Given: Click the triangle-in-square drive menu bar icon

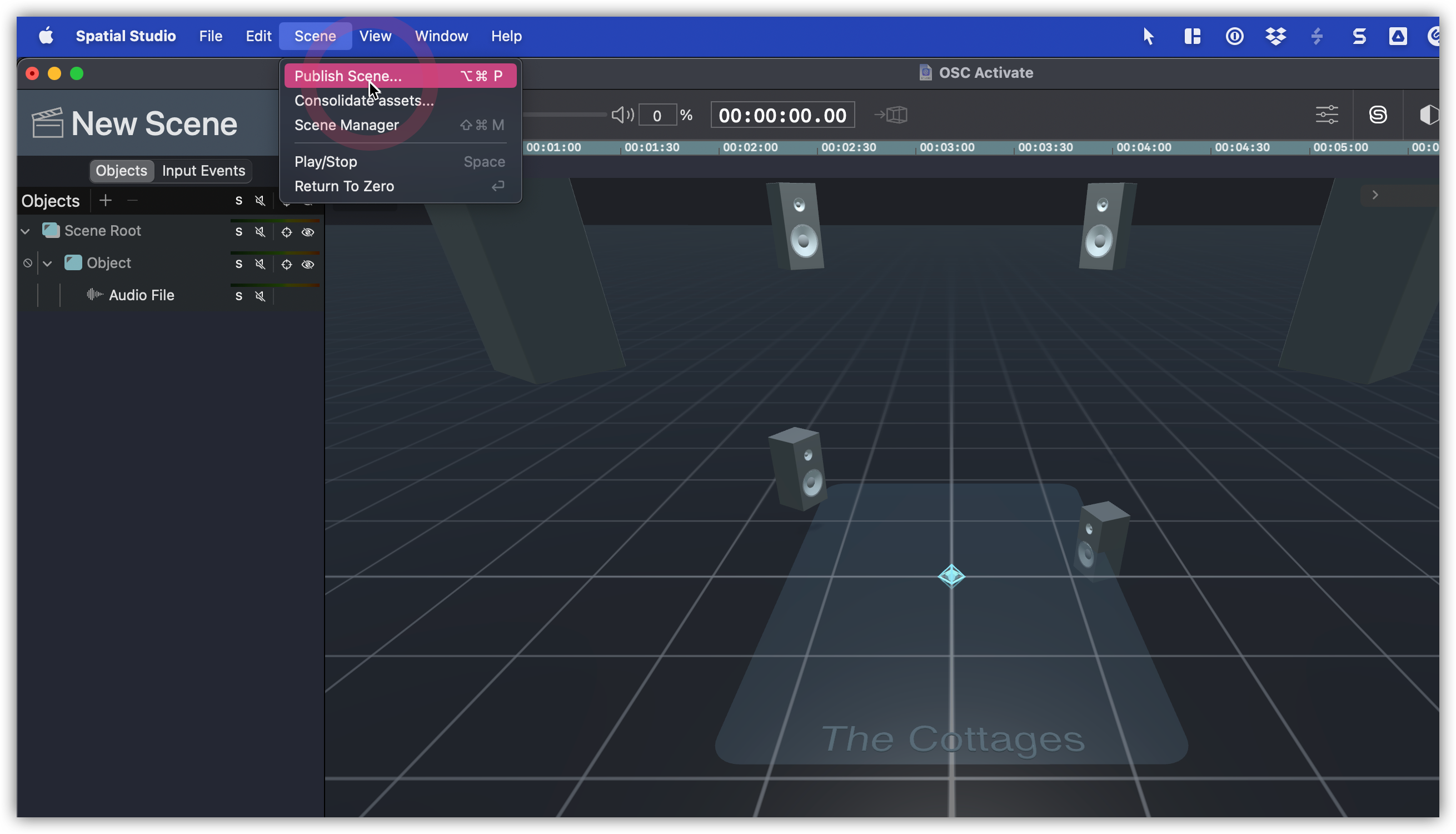Looking at the screenshot, I should click(1398, 36).
